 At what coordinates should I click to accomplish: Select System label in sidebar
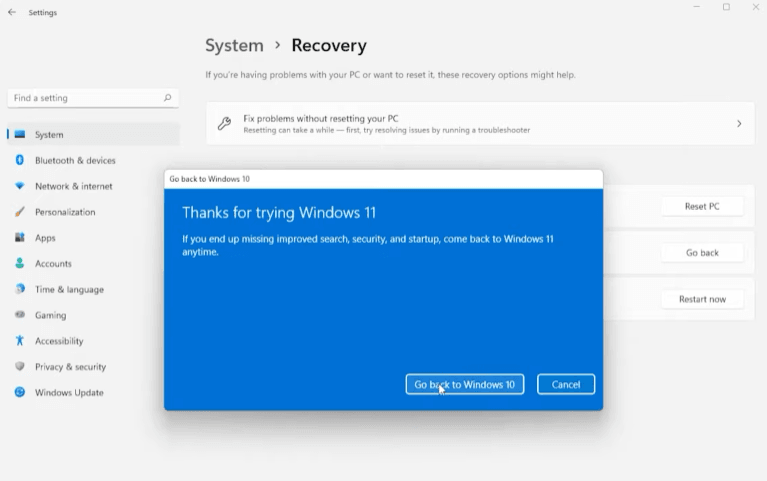[x=49, y=135]
